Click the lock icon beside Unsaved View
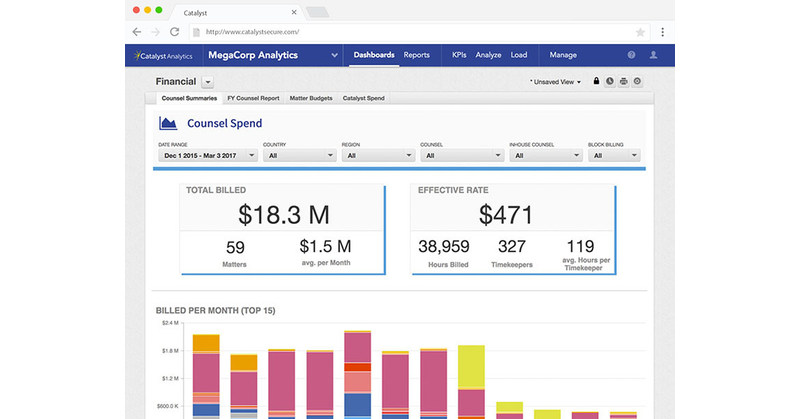Viewport: 800px width, 419px height. point(596,81)
